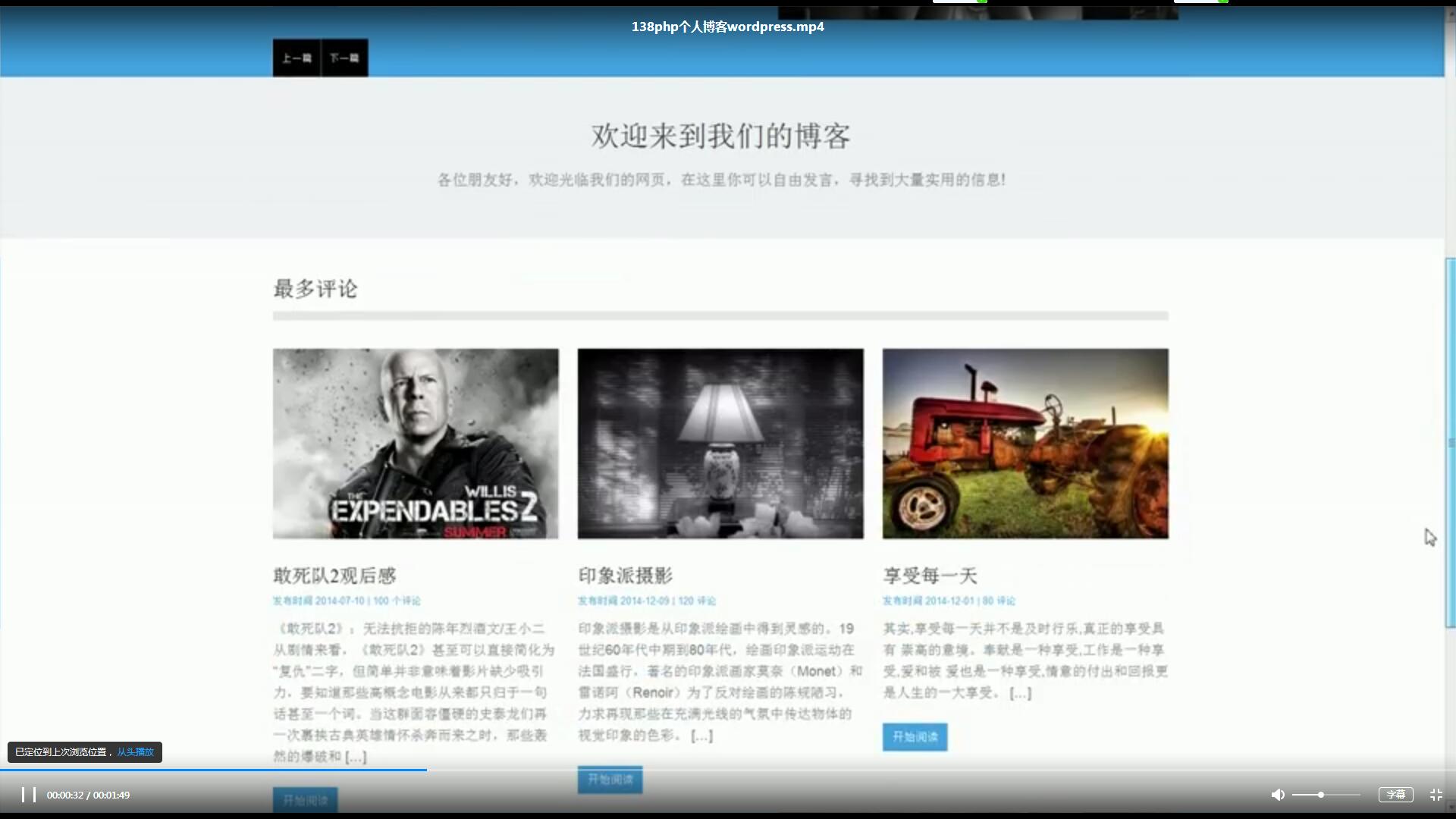1456x819 pixels.
Task: Click the date 2014-07-10 under 敢死队2观后感
Action: coord(340,601)
